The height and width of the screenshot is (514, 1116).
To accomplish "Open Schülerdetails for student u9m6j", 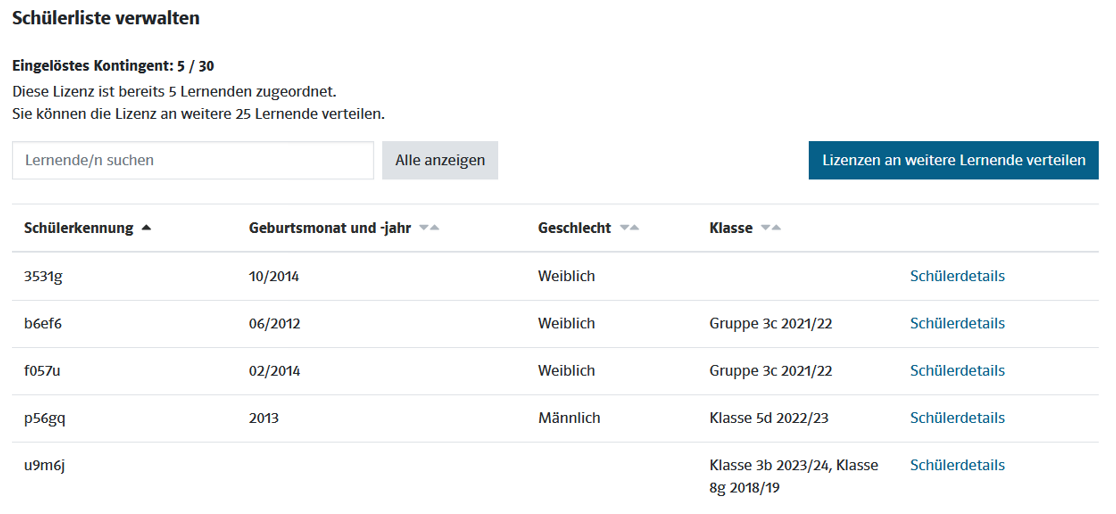I will (x=956, y=465).
